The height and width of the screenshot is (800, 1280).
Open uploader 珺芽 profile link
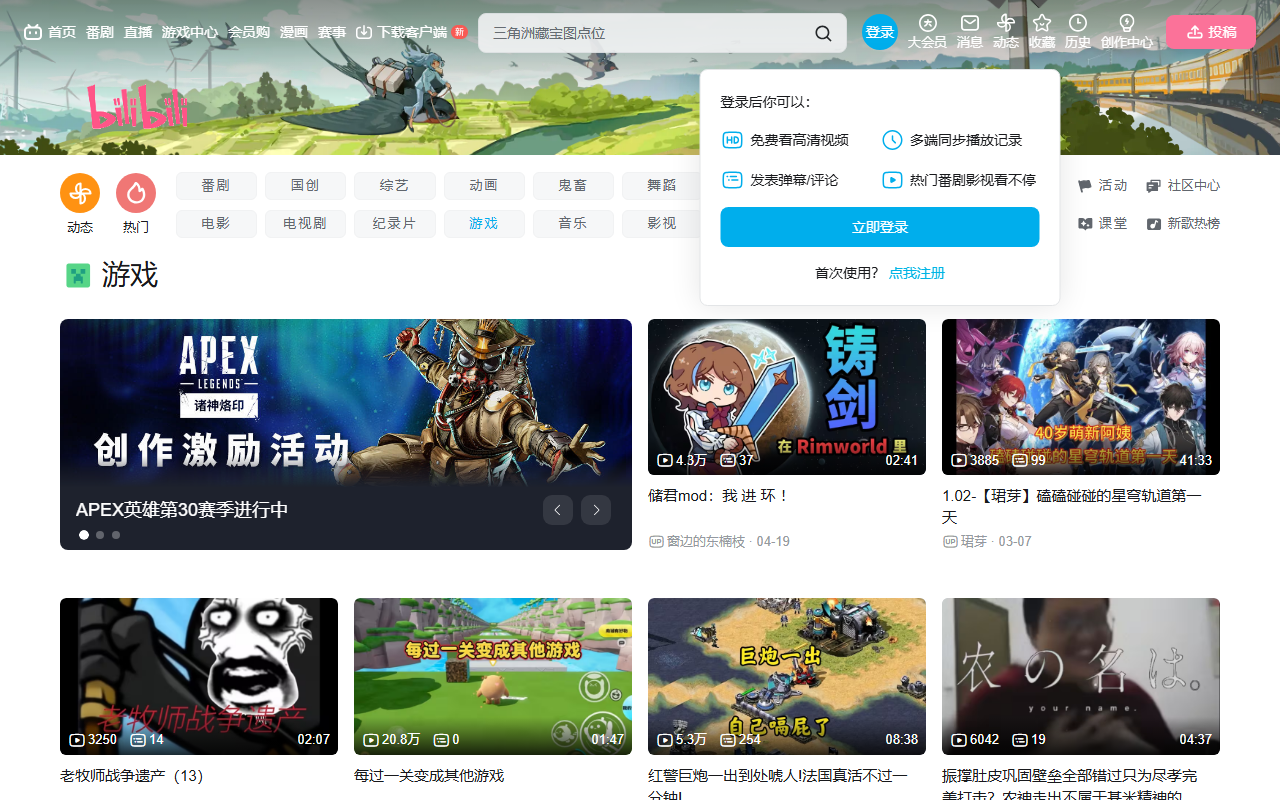974,541
